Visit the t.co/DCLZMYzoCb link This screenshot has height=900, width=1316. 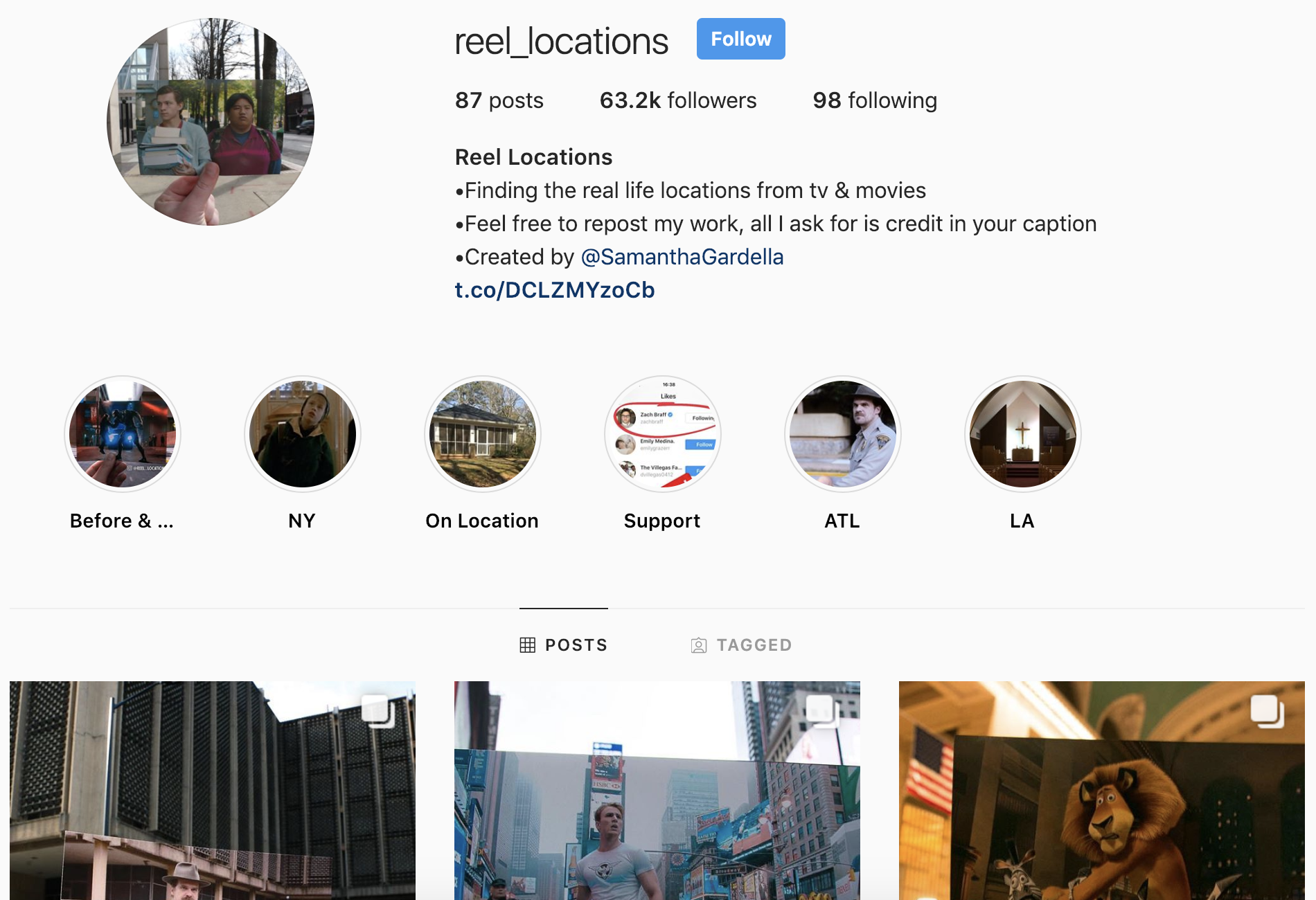[555, 290]
